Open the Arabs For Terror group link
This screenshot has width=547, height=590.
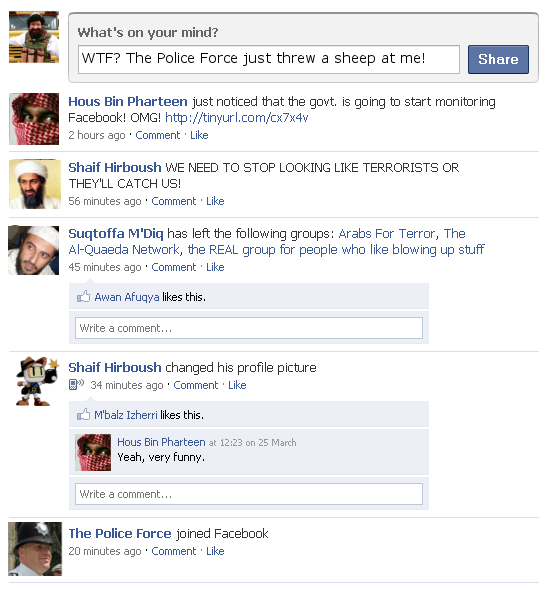pos(387,234)
